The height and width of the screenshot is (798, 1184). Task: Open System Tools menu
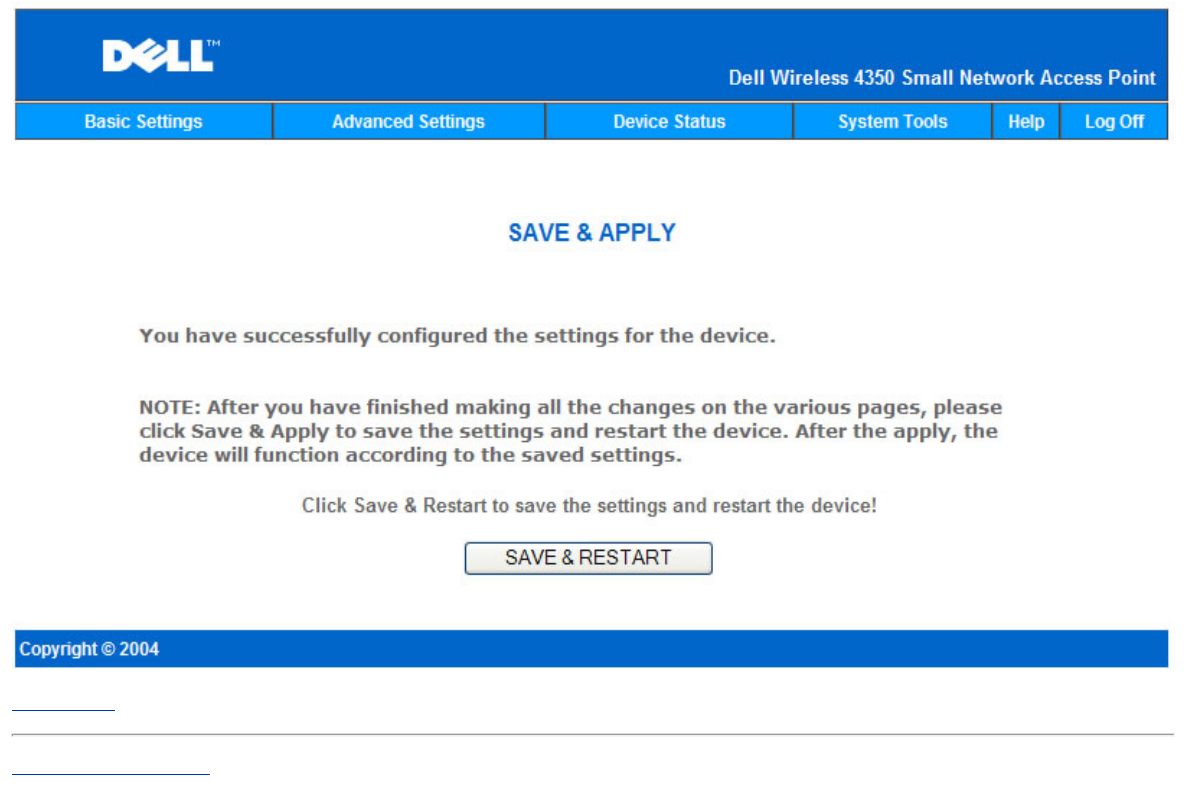click(x=893, y=122)
